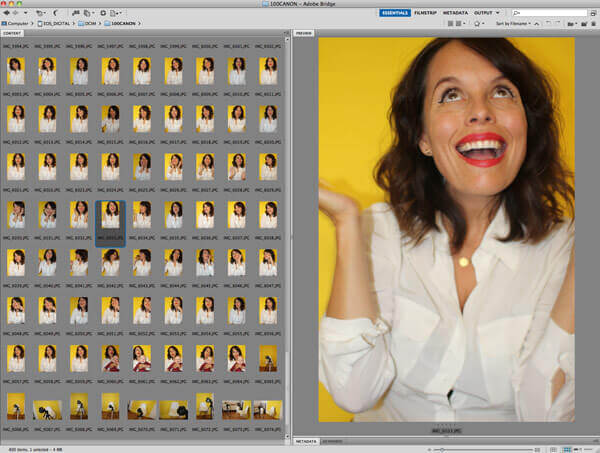Image resolution: width=600 pixels, height=453 pixels.
Task: Click EOS_DIGITAL in the path bar
Action: [54, 23]
